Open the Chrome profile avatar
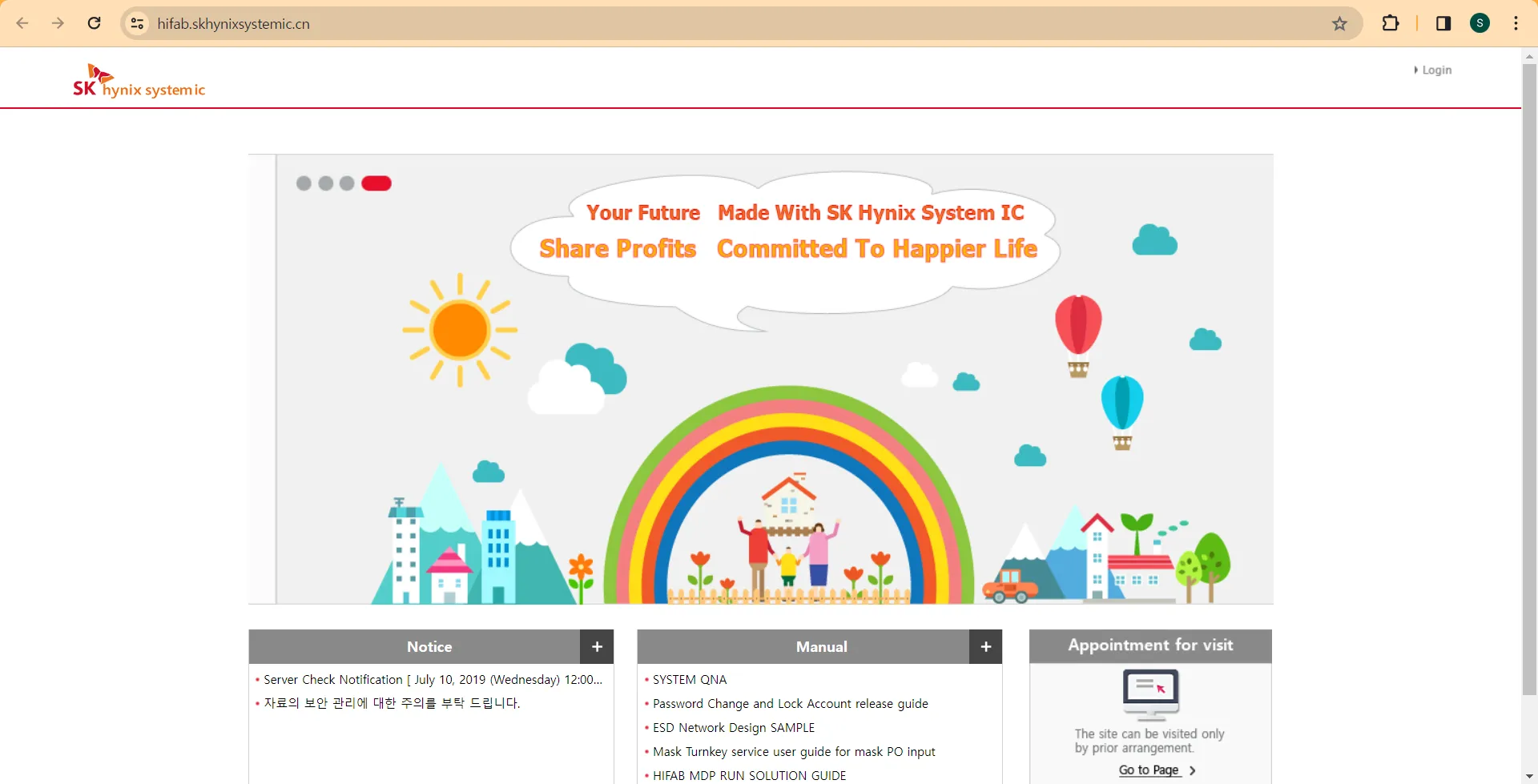The width and height of the screenshot is (1538, 784). click(x=1480, y=23)
